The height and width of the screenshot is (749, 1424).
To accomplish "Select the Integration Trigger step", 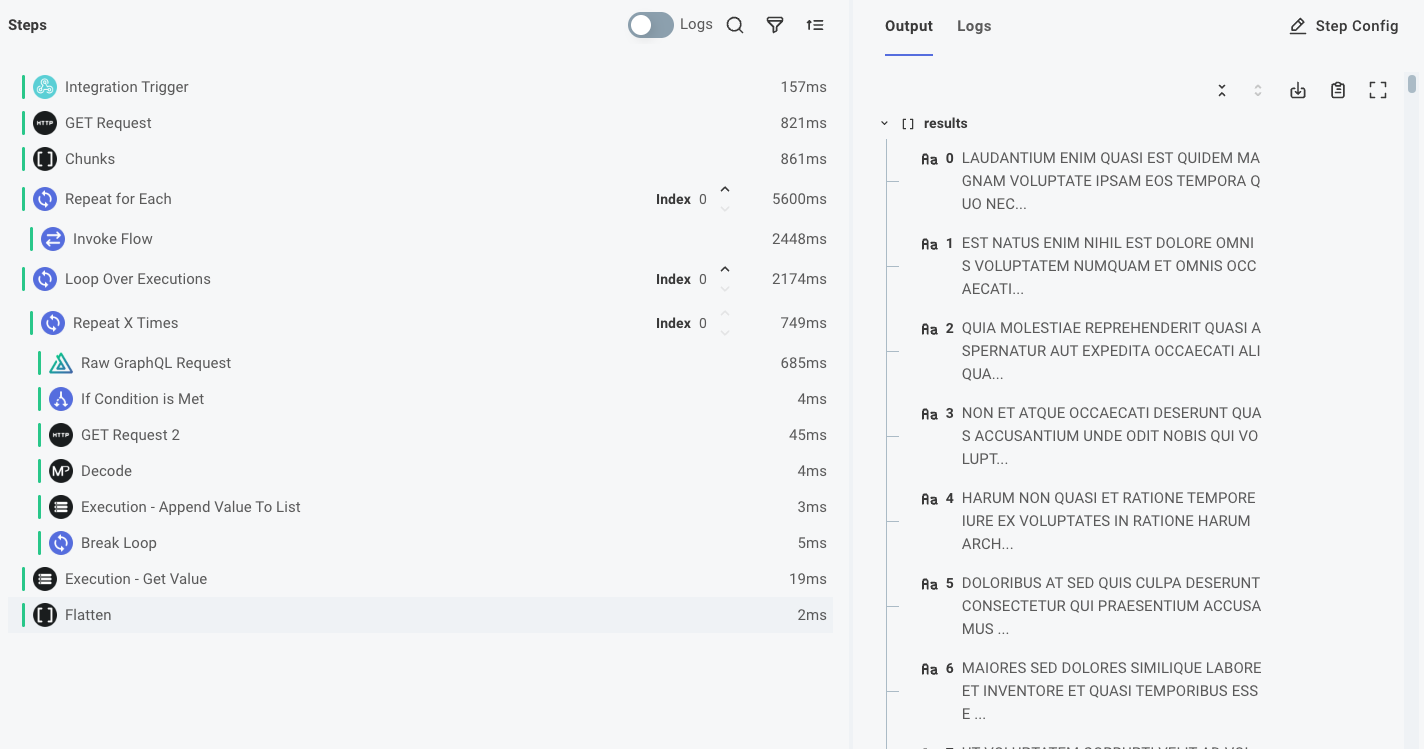I will pos(127,87).
